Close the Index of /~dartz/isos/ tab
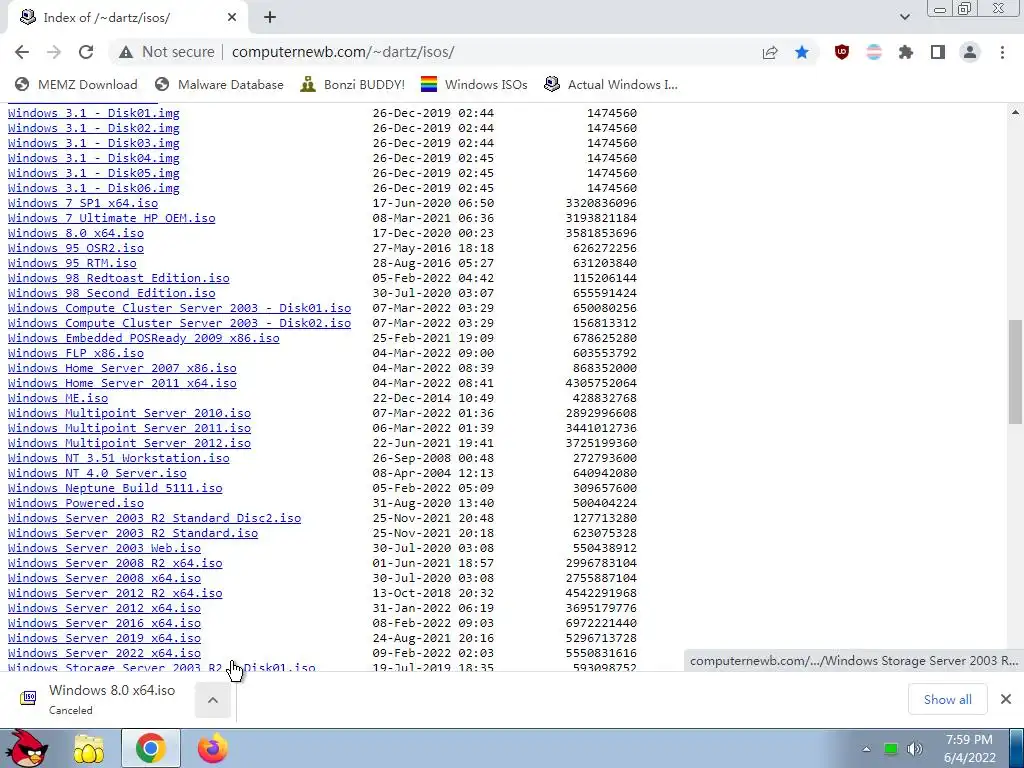 (232, 18)
